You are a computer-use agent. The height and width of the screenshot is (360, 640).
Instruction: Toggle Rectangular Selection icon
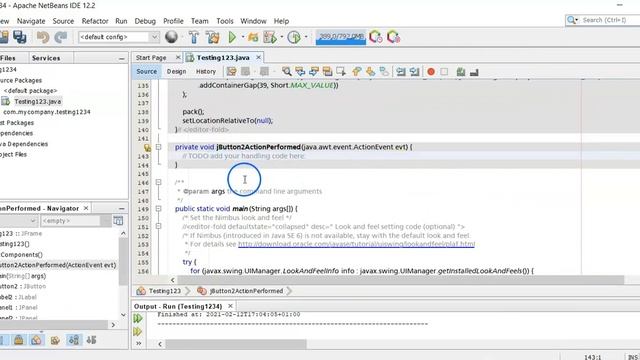pos(341,71)
